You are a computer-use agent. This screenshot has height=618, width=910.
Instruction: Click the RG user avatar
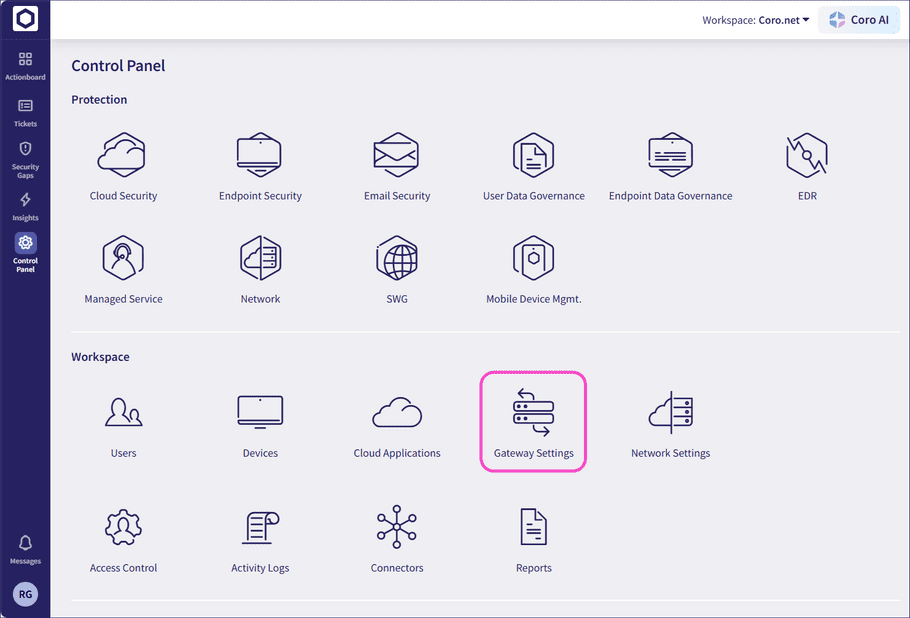(x=25, y=594)
